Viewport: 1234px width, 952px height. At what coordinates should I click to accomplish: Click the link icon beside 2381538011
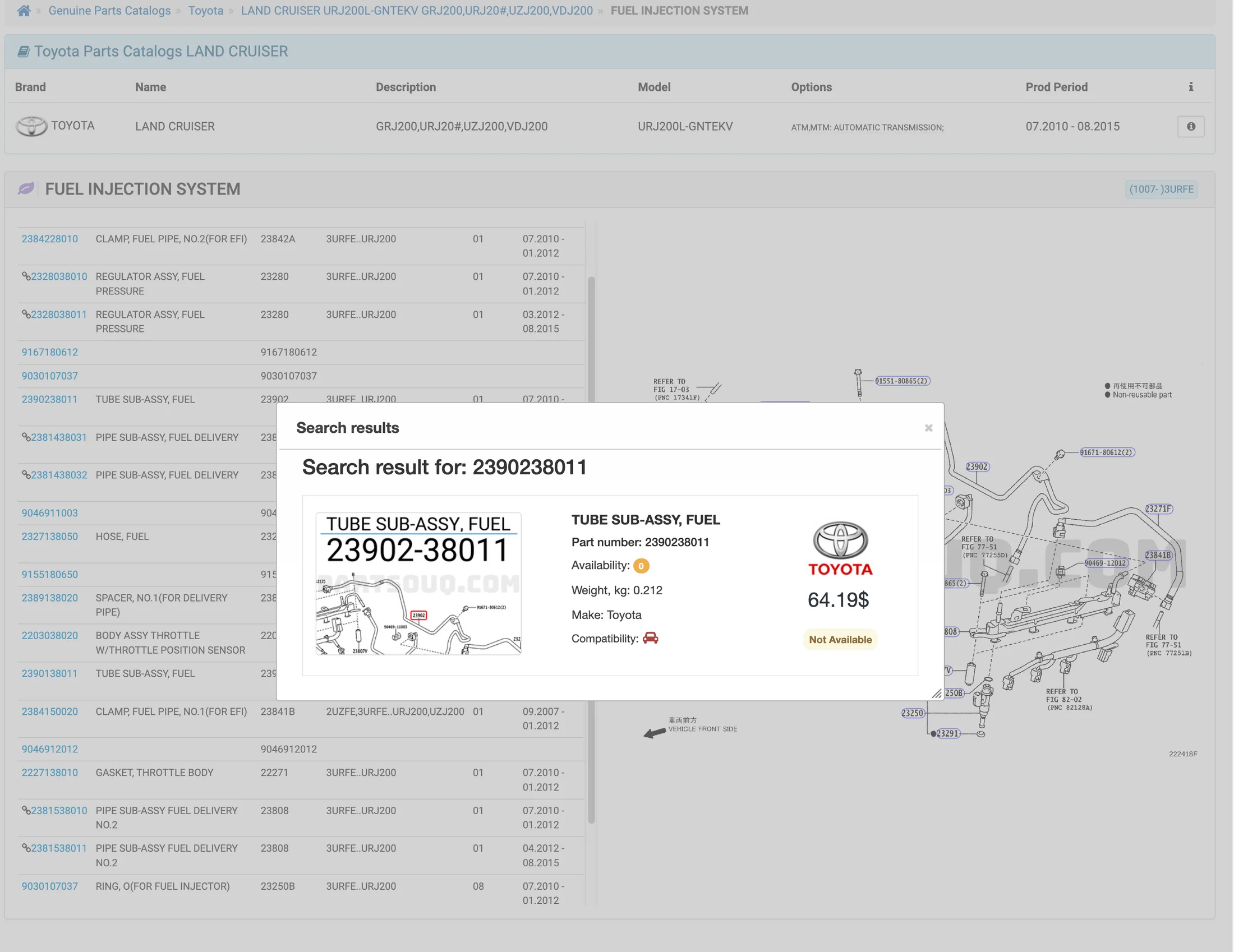[25, 848]
